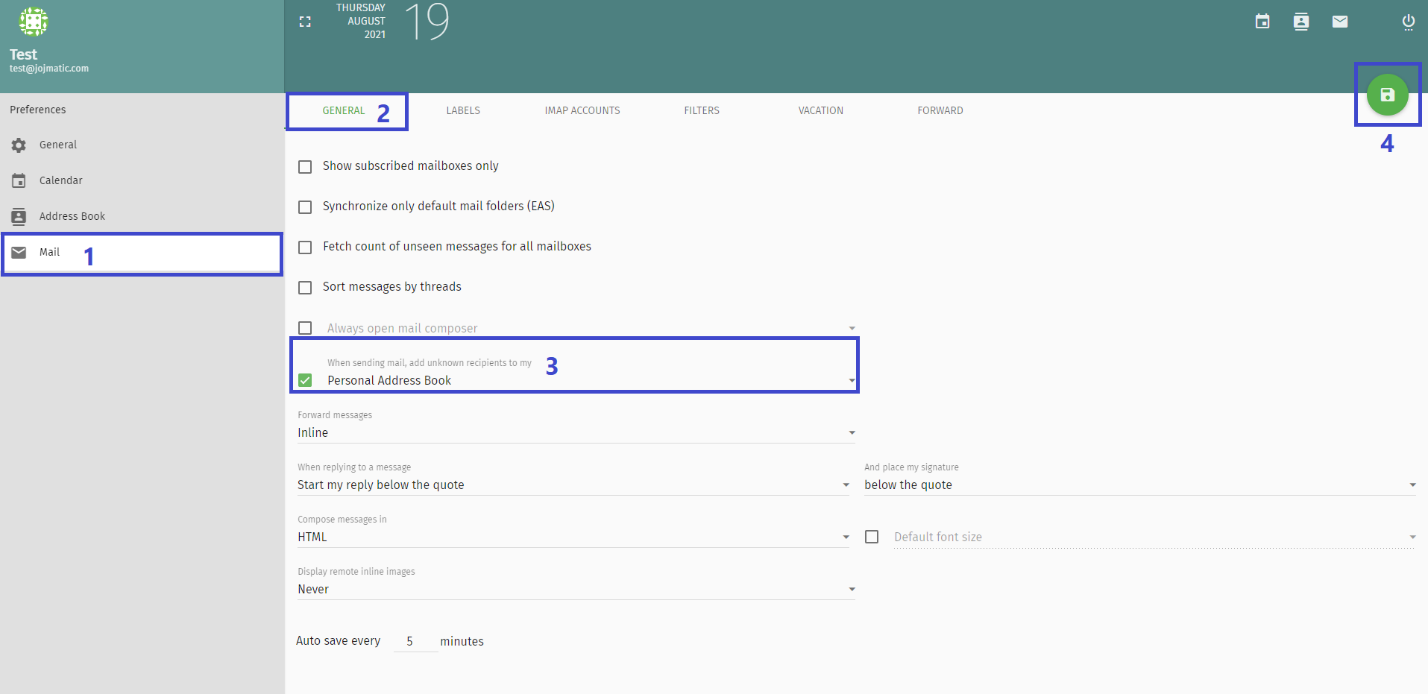The image size is (1428, 694).
Task: Click the SOGo logo icon
Action: point(33,21)
